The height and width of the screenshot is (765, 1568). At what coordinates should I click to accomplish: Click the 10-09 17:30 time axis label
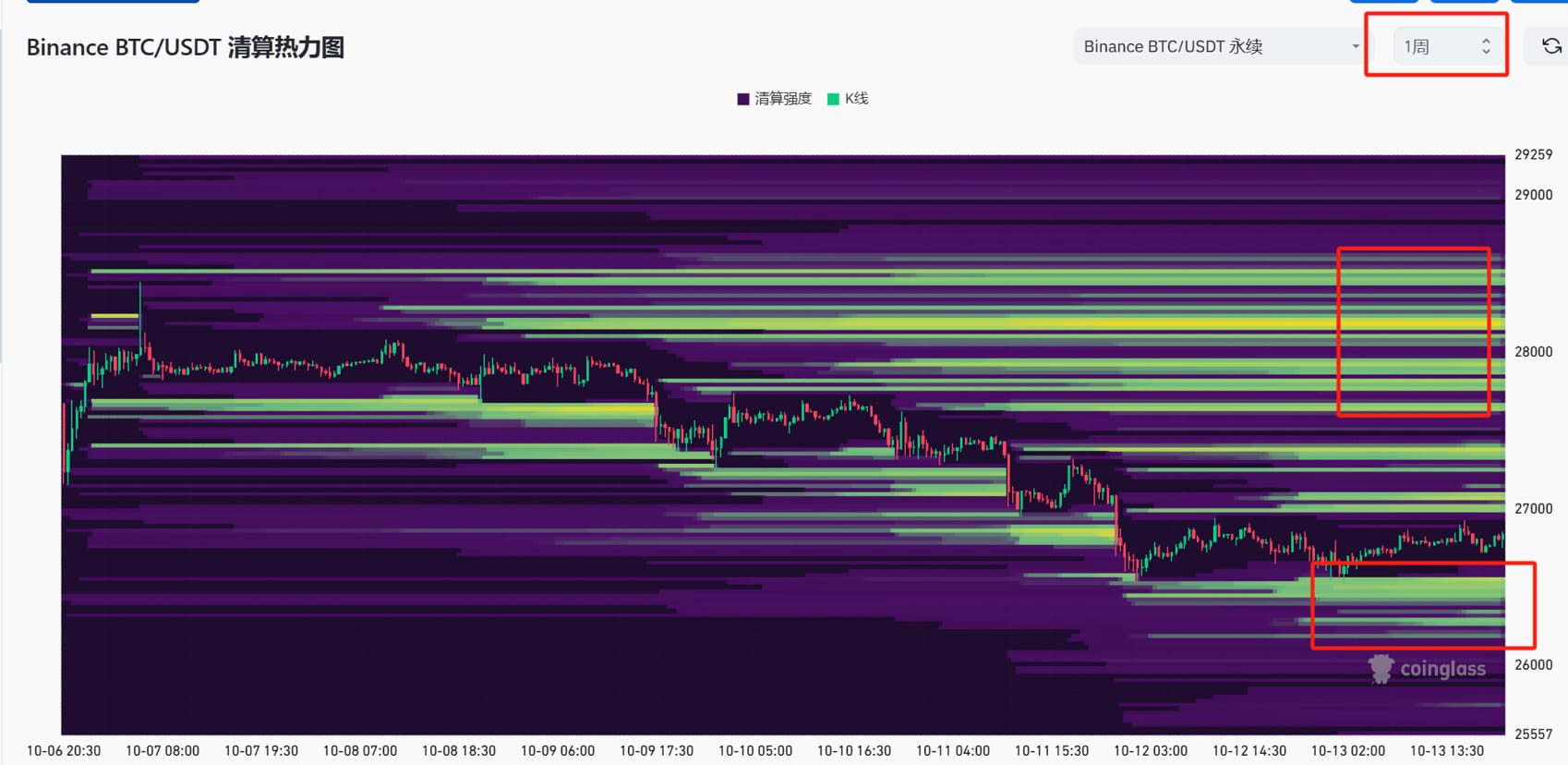point(657,751)
